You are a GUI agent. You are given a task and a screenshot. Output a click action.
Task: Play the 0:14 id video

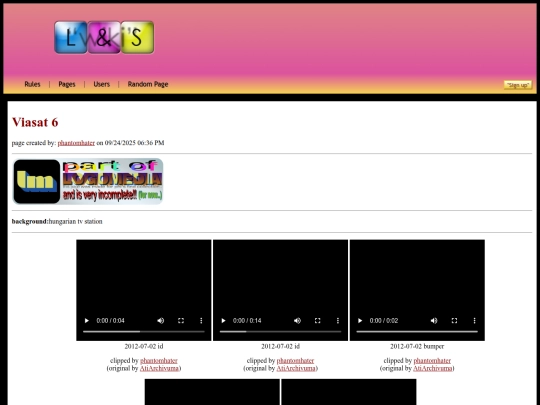(223, 321)
